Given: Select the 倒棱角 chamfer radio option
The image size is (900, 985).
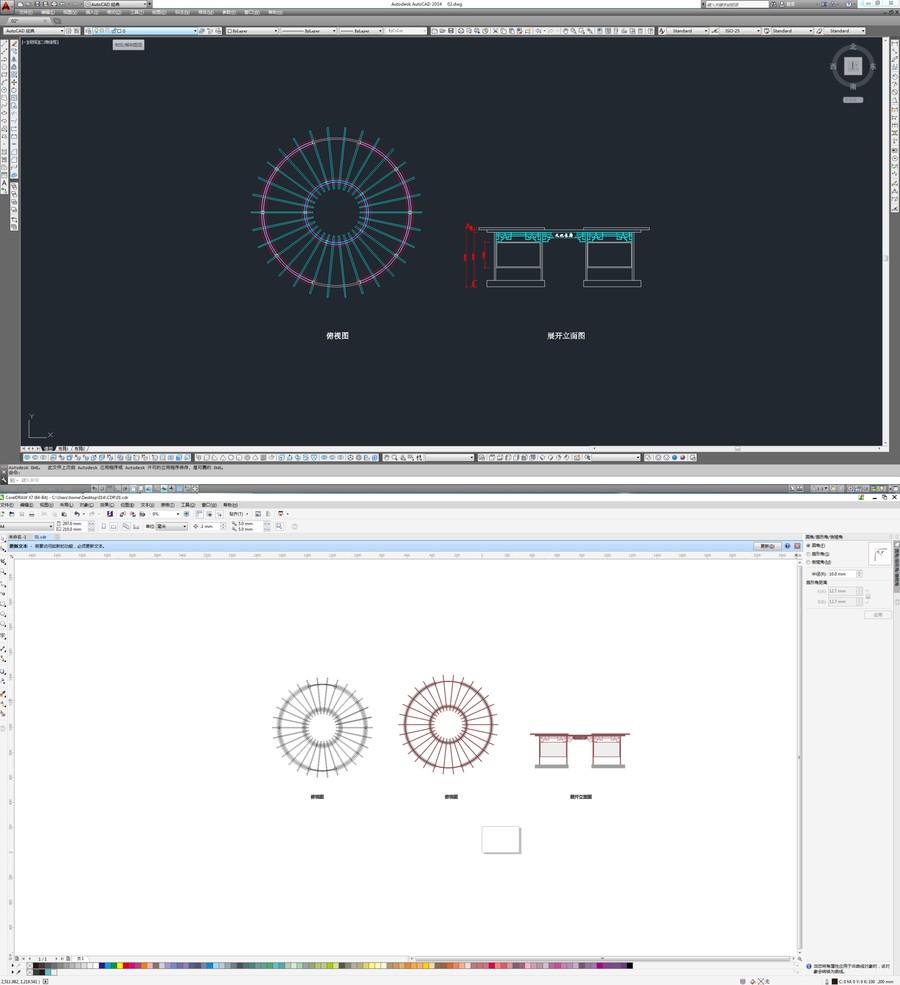Looking at the screenshot, I should coord(808,562).
